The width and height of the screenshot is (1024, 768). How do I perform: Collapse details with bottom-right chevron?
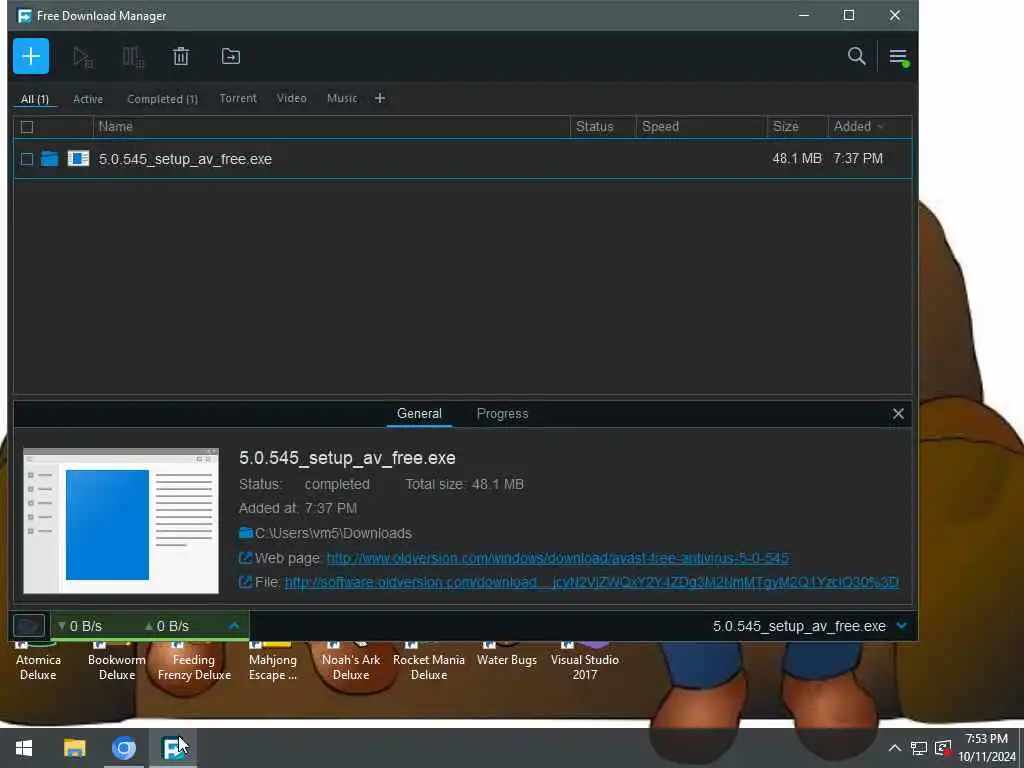[x=902, y=626]
